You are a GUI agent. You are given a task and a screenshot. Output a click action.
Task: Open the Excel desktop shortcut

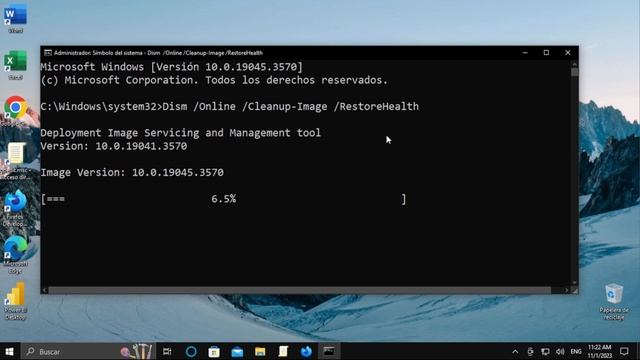point(16,64)
